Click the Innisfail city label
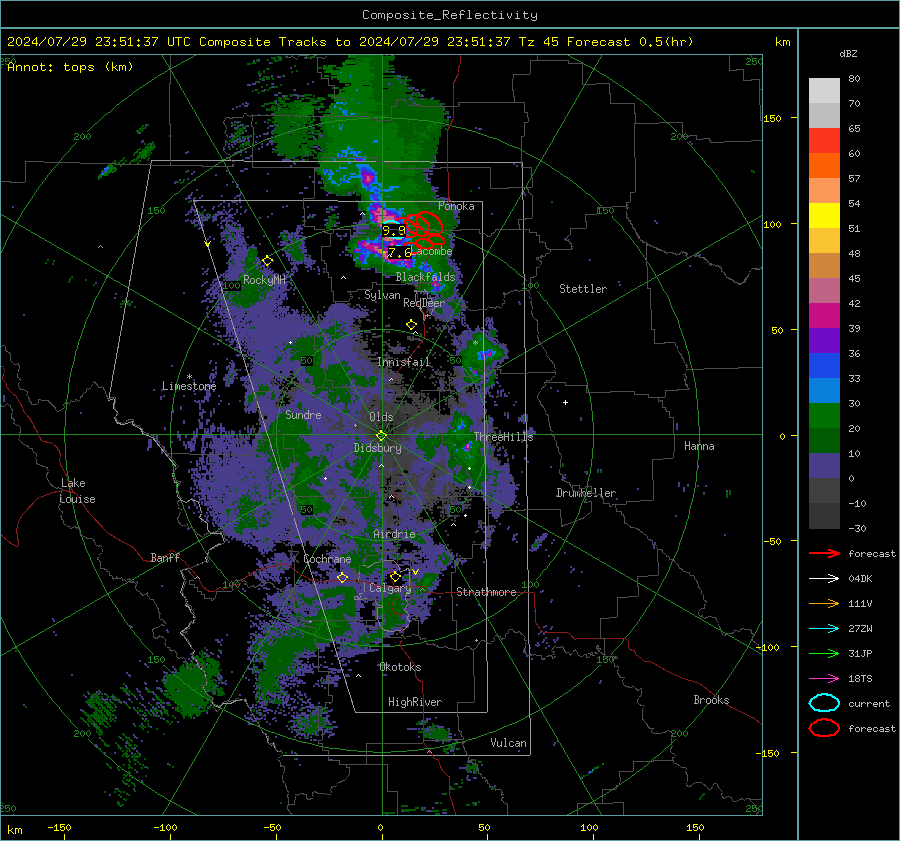The height and width of the screenshot is (841, 900). tap(404, 362)
